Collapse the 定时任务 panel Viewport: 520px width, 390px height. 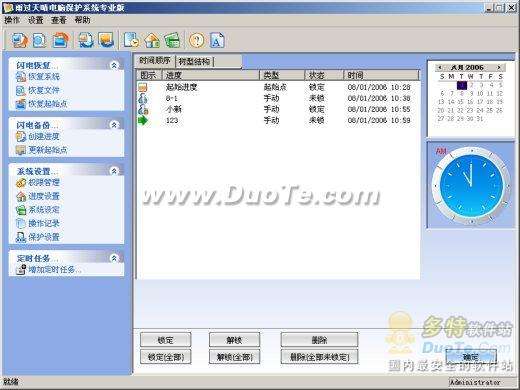pos(114,258)
